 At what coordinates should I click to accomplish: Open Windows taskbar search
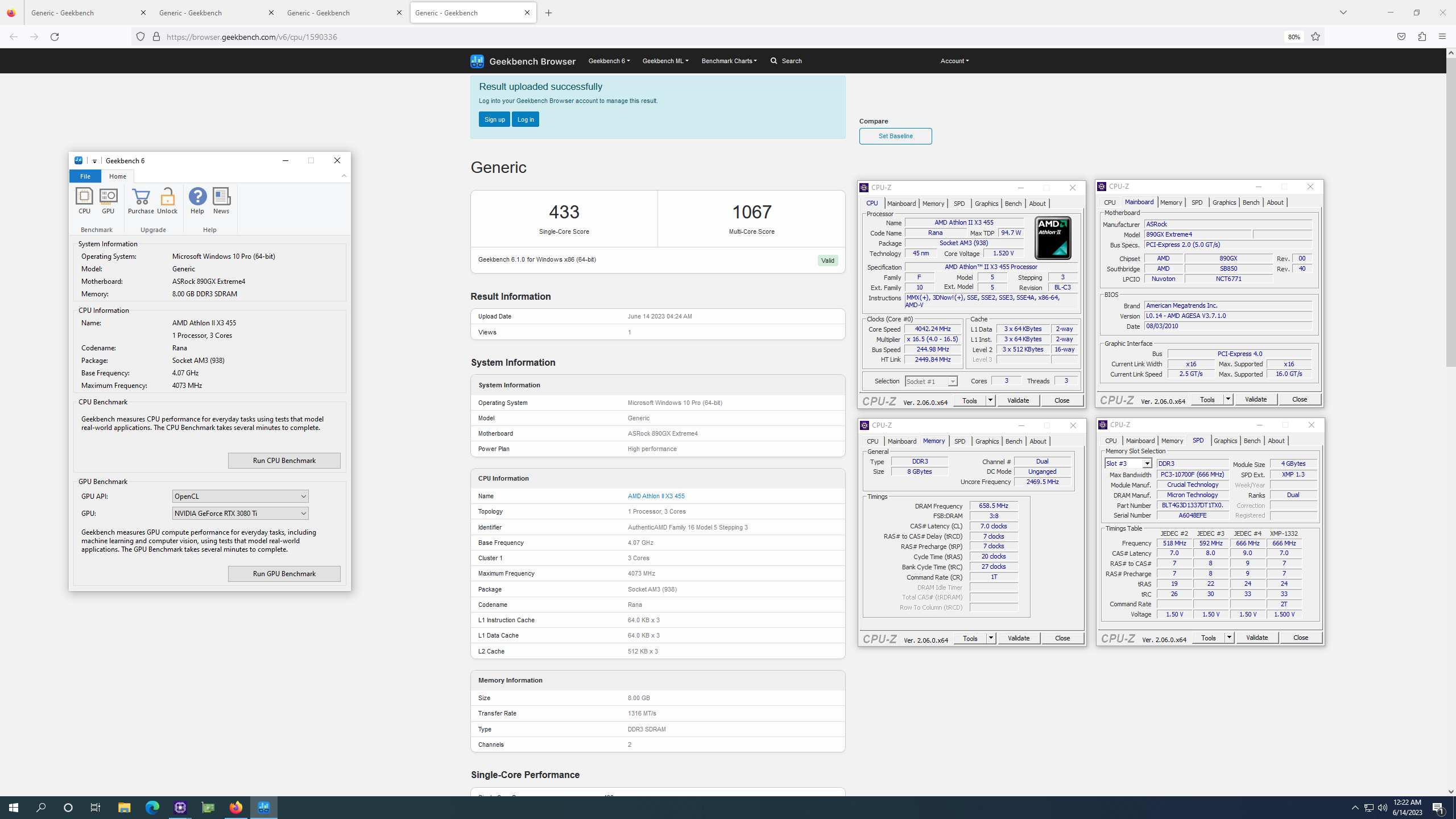click(x=41, y=808)
